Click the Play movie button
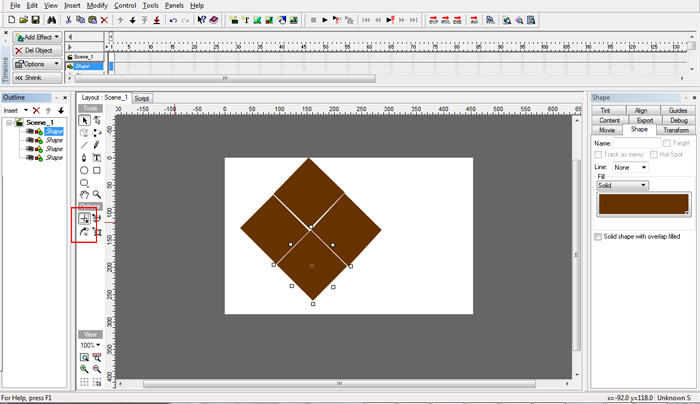700x404 pixels. pos(325,20)
